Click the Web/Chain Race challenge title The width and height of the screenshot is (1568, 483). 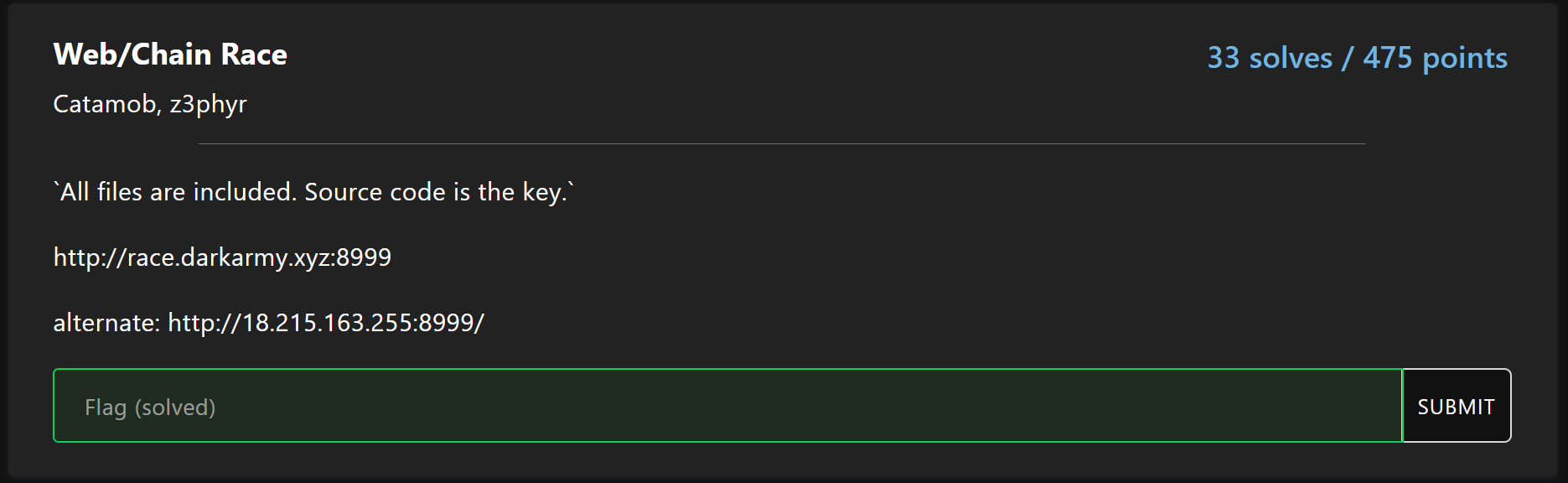[170, 55]
